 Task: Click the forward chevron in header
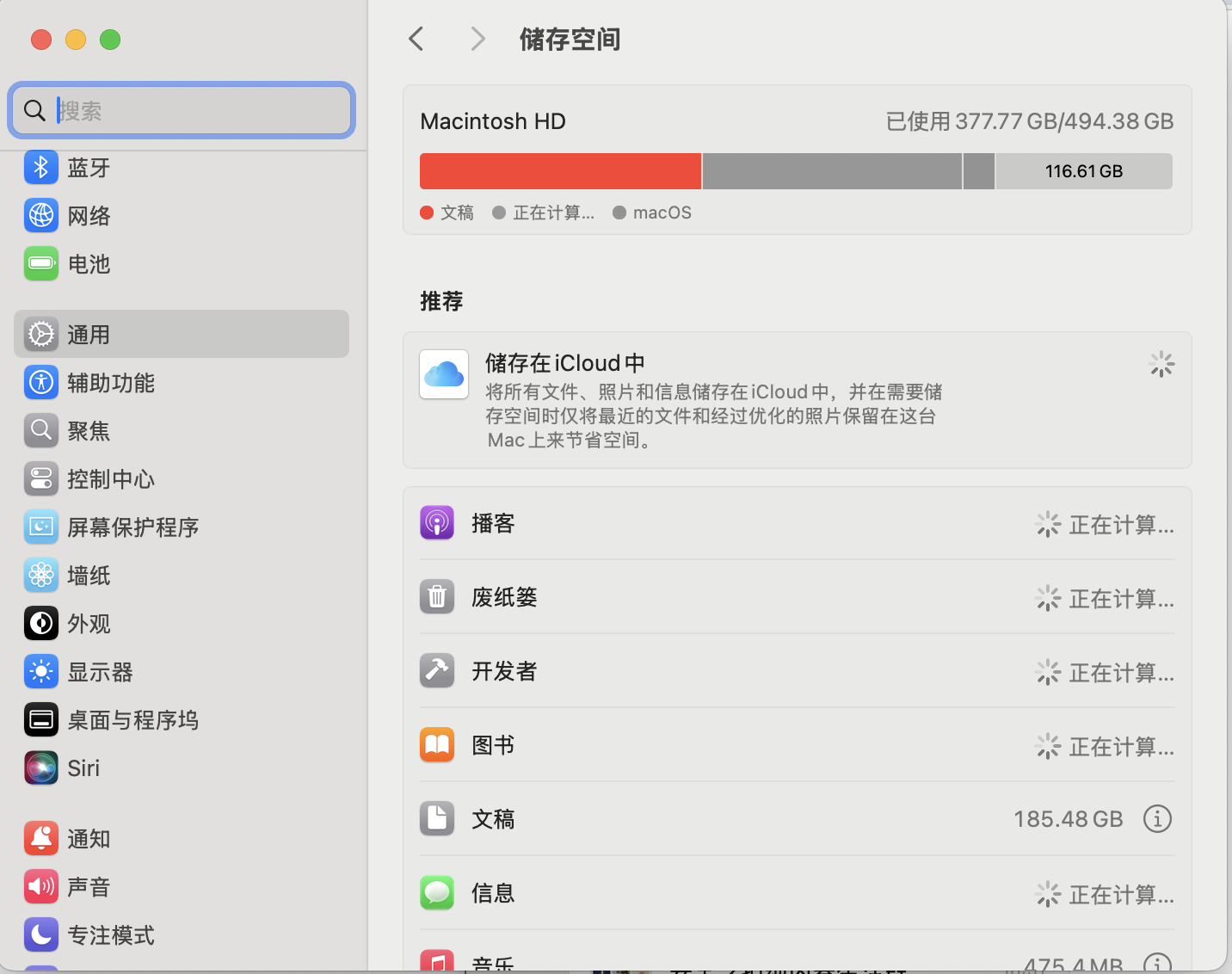click(478, 39)
